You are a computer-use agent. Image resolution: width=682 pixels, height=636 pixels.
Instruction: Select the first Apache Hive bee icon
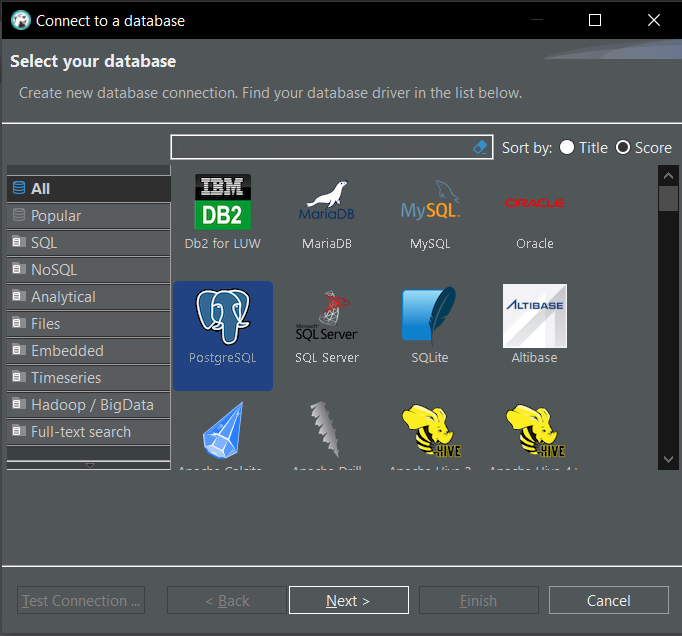[x=431, y=431]
